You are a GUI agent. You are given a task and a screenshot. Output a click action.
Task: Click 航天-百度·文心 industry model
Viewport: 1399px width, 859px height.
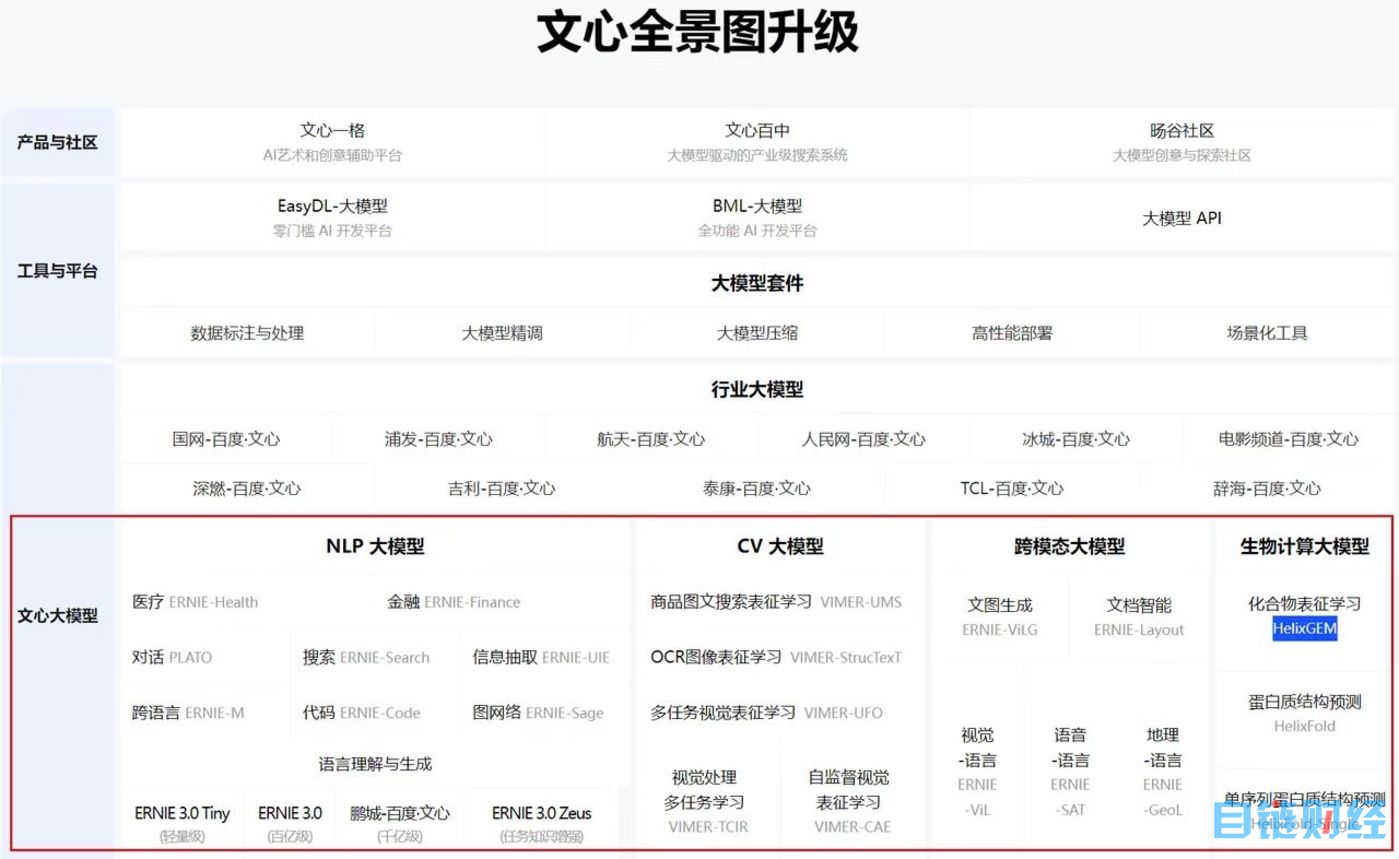(x=651, y=439)
